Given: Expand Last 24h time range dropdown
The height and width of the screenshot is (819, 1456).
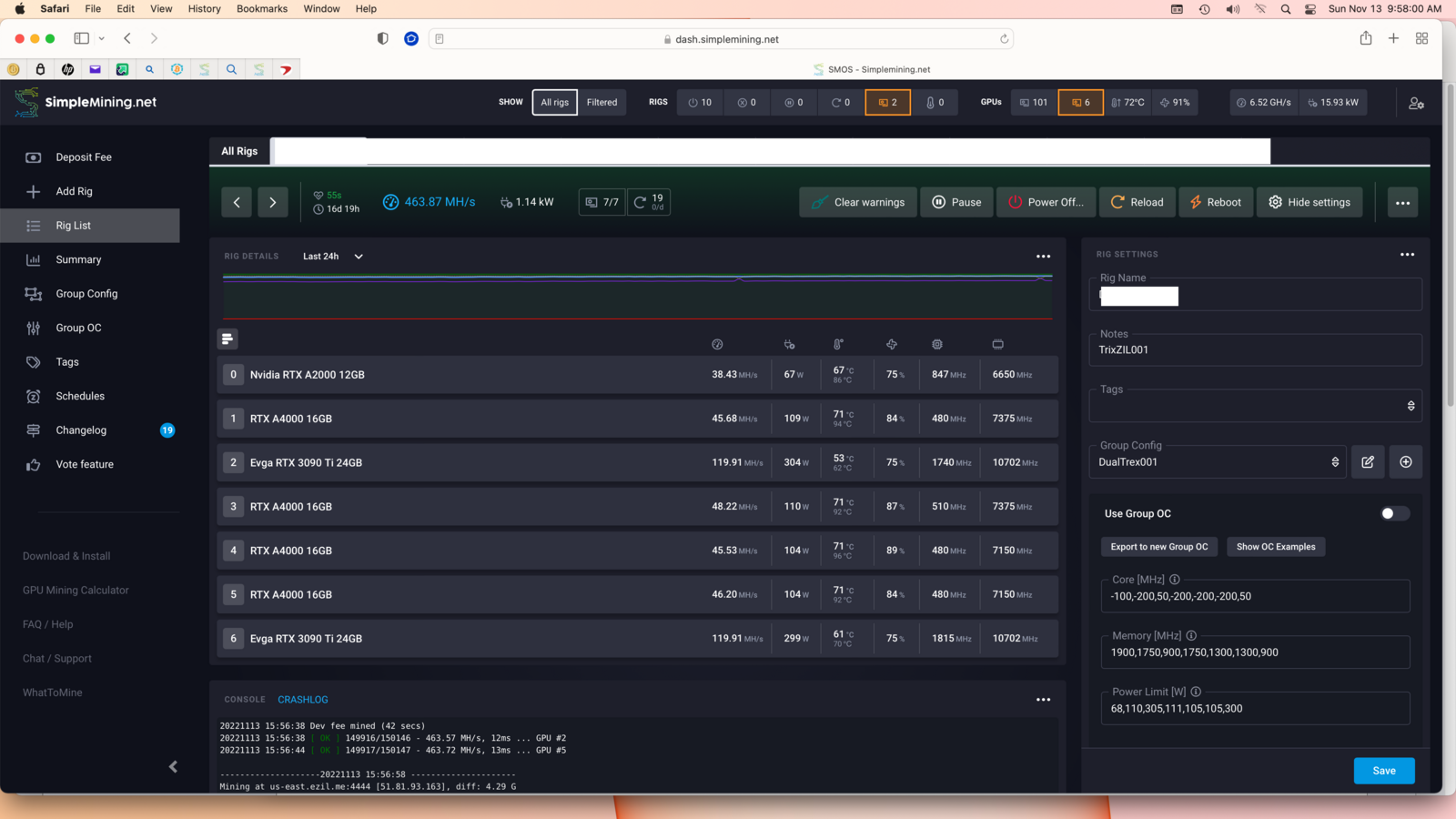Looking at the screenshot, I should 333,257.
